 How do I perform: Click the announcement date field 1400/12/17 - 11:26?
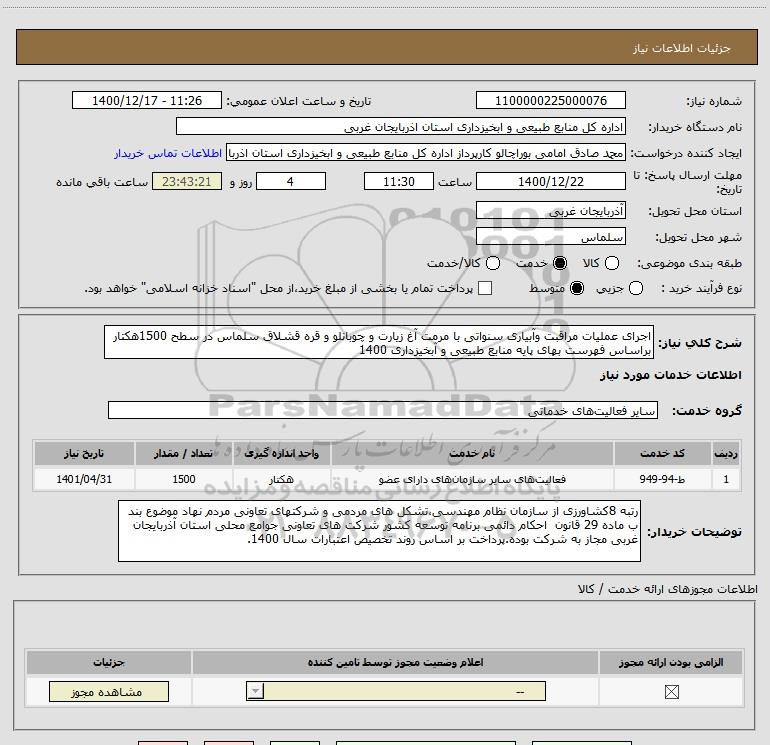(x=147, y=100)
